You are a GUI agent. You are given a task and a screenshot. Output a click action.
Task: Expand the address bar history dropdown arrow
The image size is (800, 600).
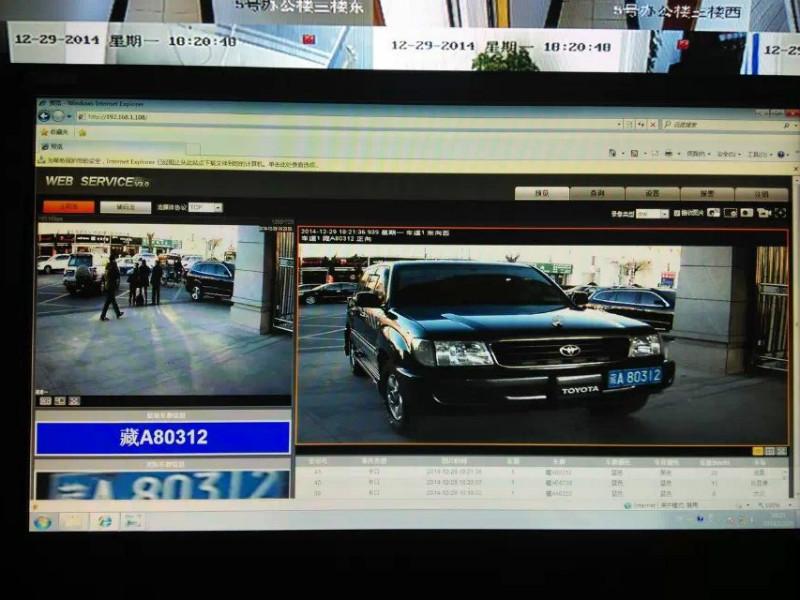tap(619, 124)
